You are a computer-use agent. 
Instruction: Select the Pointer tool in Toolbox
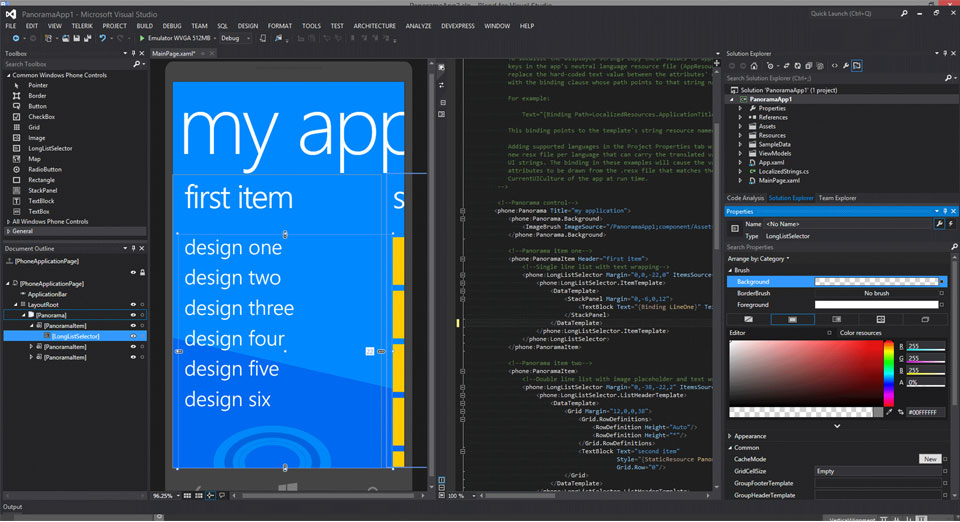[x=37, y=85]
